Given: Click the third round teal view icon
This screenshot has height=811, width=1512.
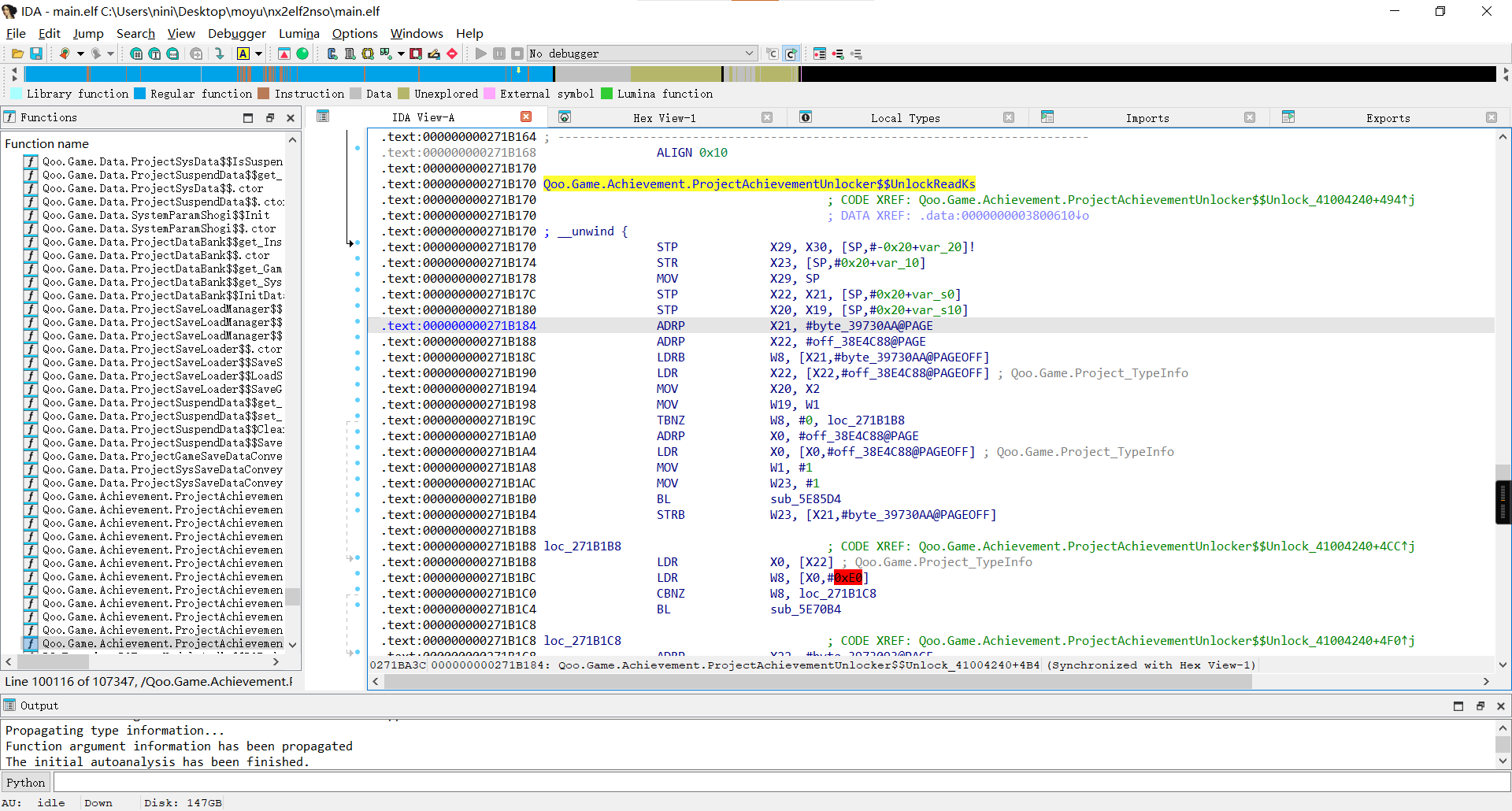Looking at the screenshot, I should pyautogui.click(x=172, y=54).
